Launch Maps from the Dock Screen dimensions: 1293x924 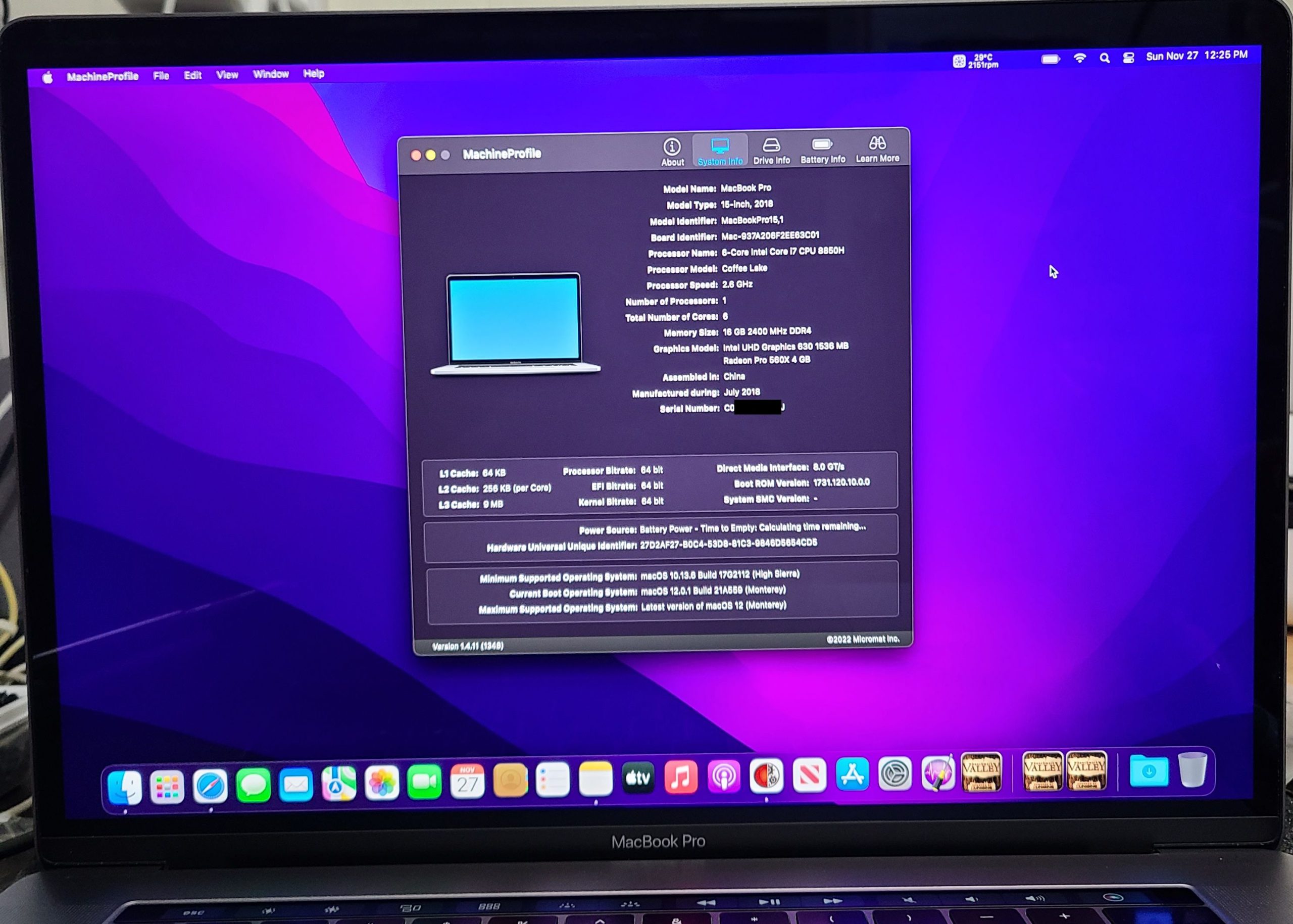coord(338,784)
